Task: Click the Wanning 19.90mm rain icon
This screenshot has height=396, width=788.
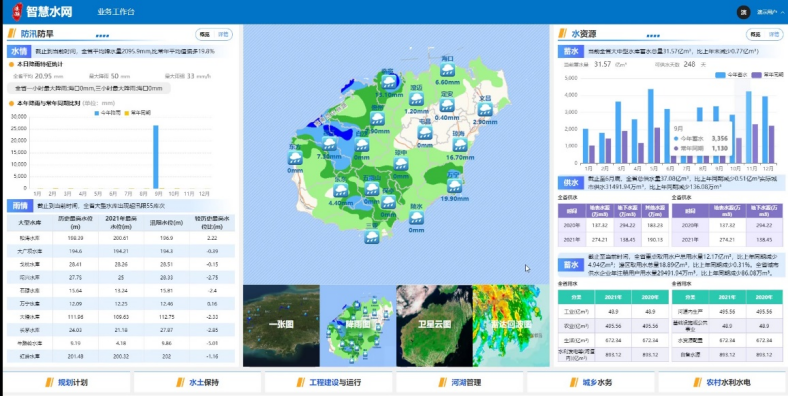Action: [x=455, y=186]
